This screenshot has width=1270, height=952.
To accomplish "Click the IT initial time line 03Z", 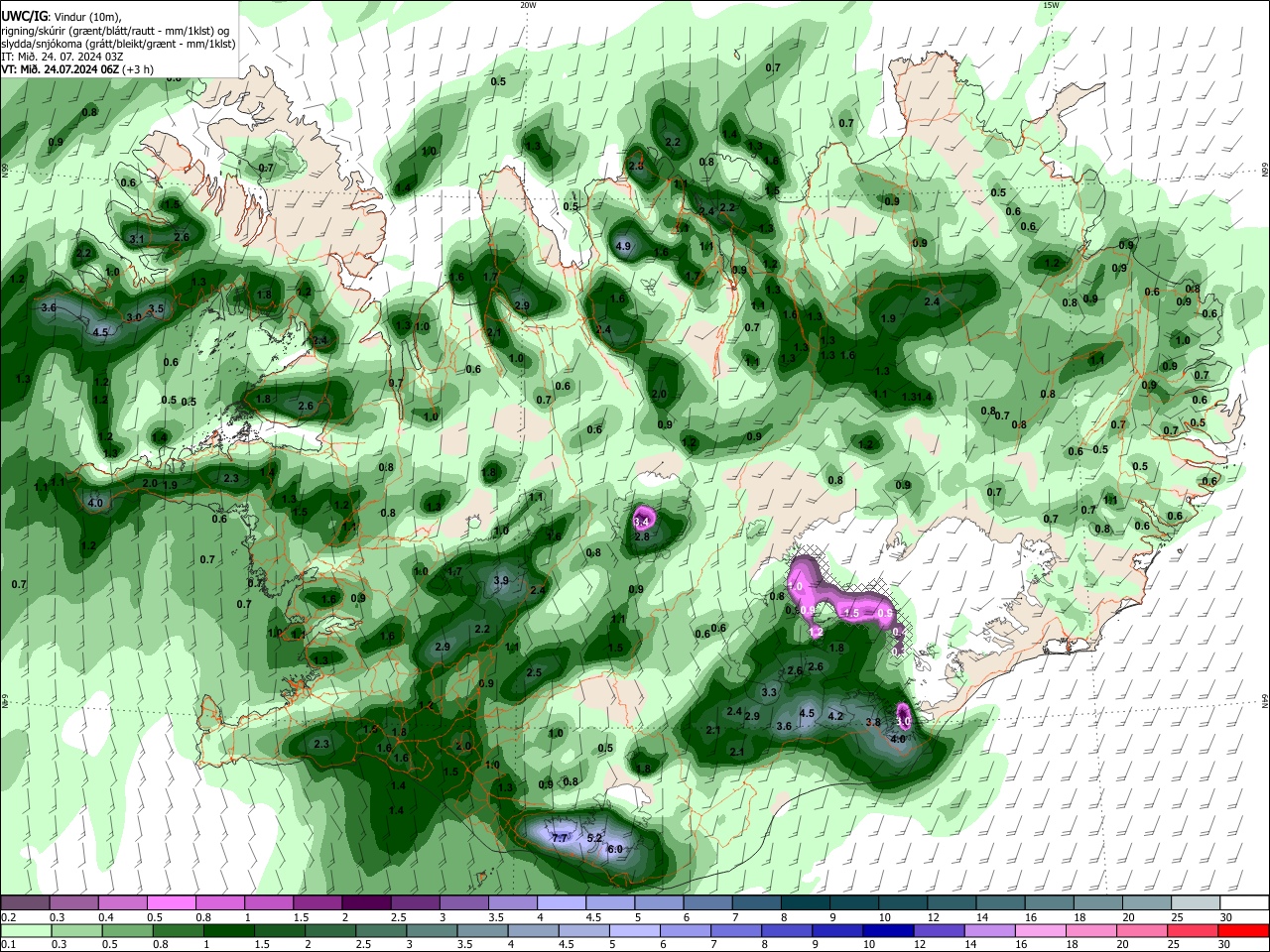I will coord(62,57).
